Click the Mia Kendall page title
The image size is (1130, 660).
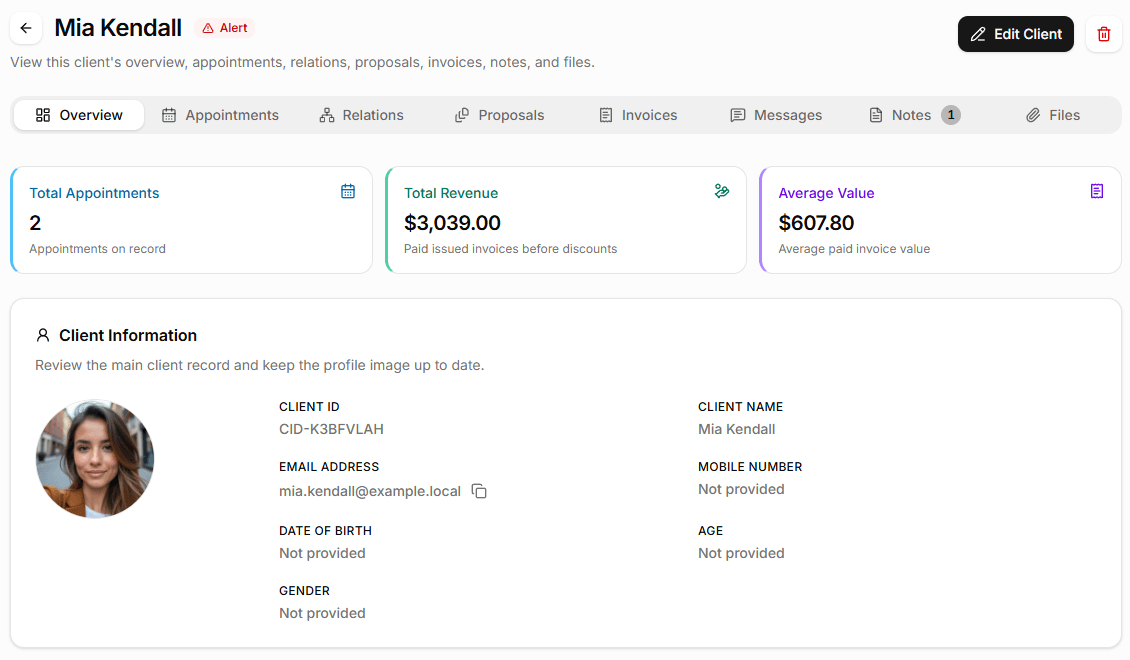pyautogui.click(x=118, y=28)
